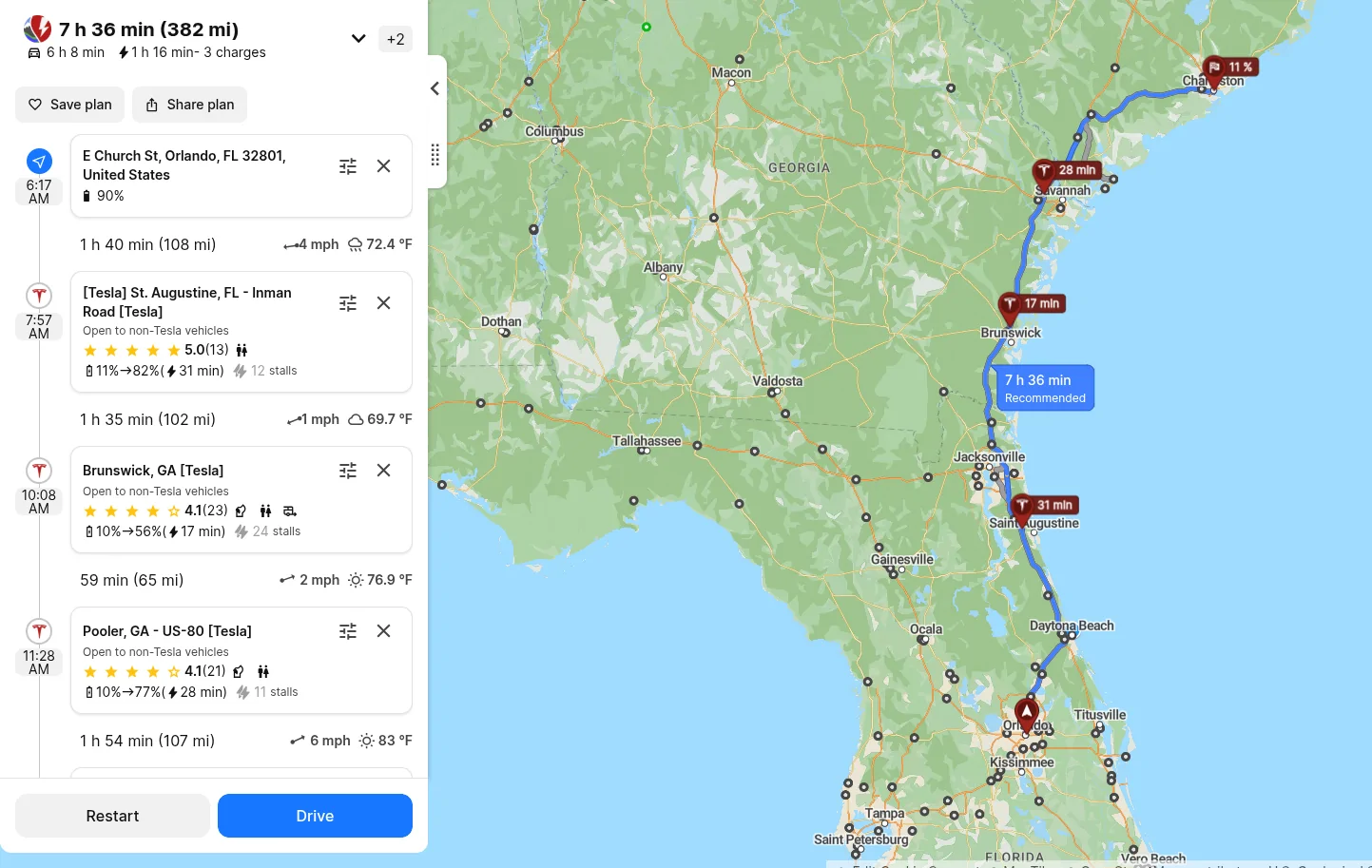Click the 24 stalls icon for Brunswick
The width and height of the screenshot is (1372, 868).
click(x=242, y=531)
